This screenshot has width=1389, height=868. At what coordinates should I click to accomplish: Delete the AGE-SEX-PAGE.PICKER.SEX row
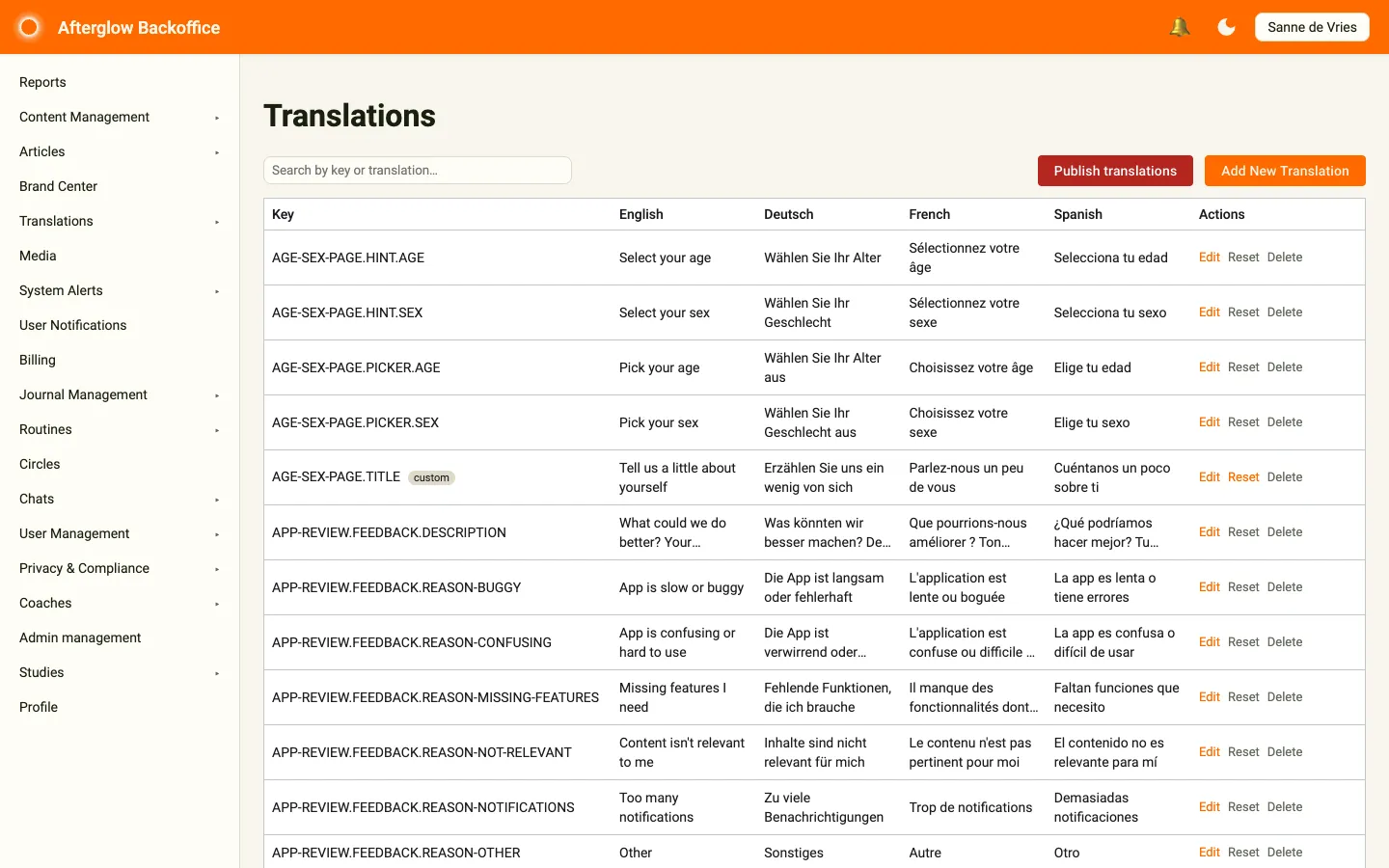pos(1285,422)
